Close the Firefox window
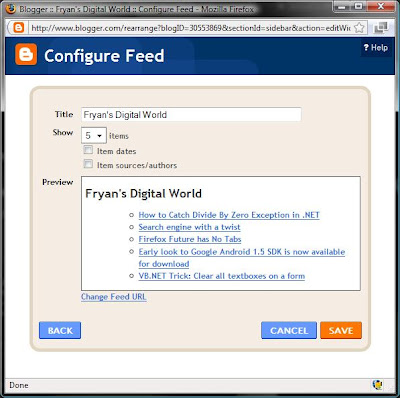Screen dimensions: 400x398 (381, 6)
